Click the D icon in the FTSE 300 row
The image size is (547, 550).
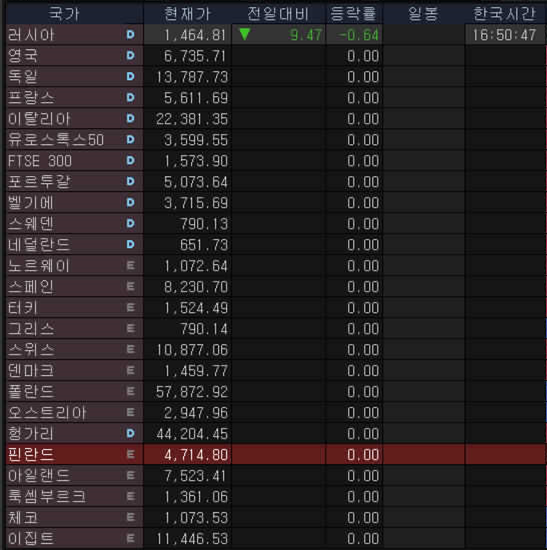(131, 161)
